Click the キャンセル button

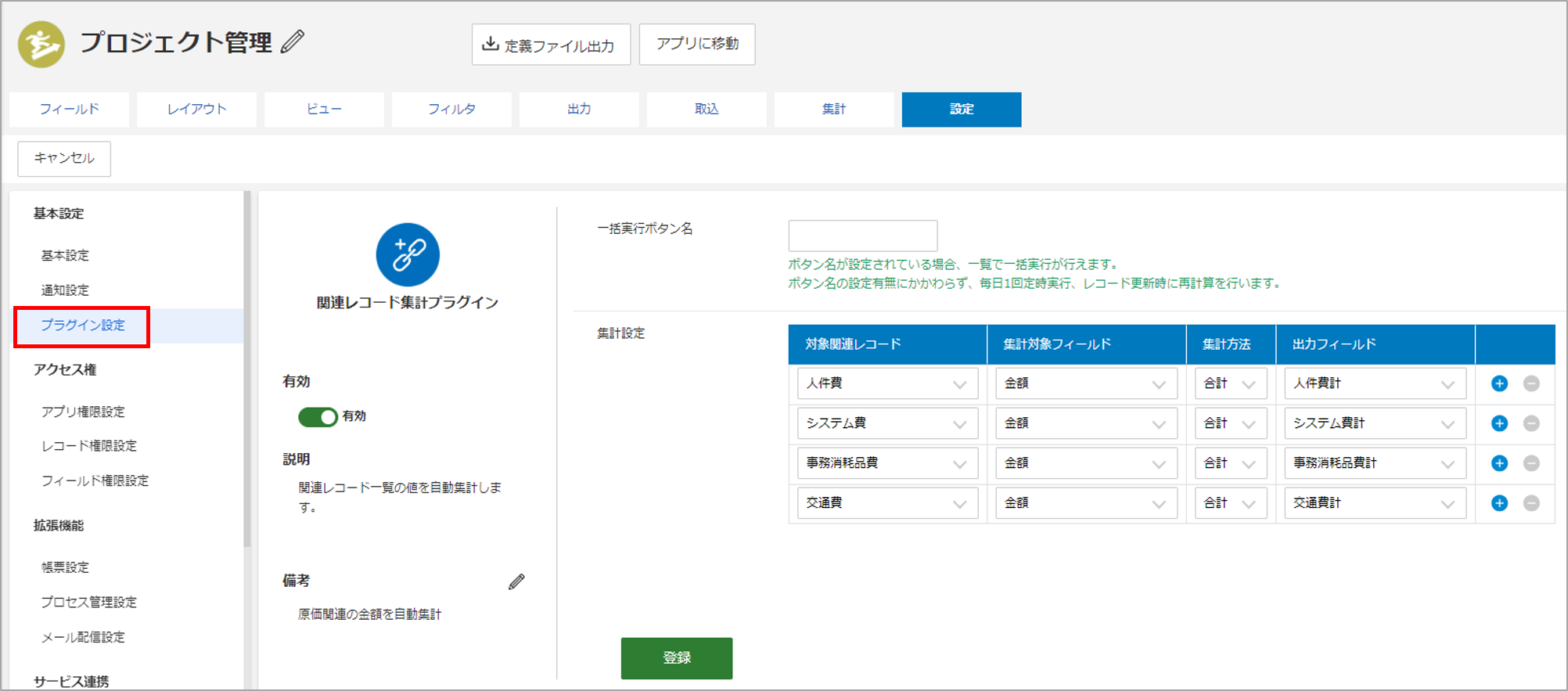tap(64, 159)
